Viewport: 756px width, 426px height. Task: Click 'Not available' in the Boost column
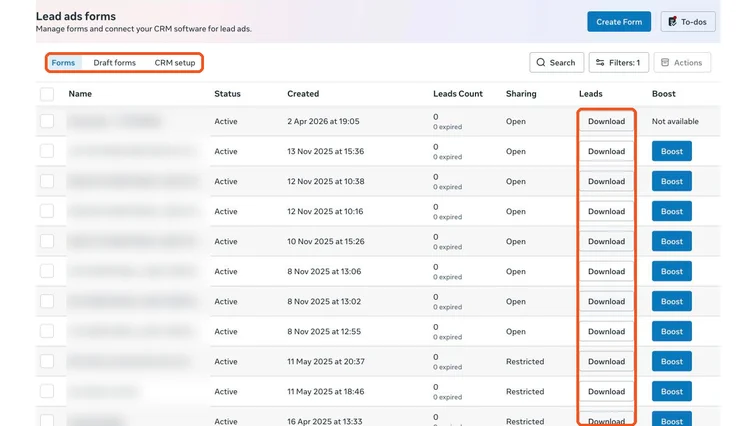click(675, 121)
